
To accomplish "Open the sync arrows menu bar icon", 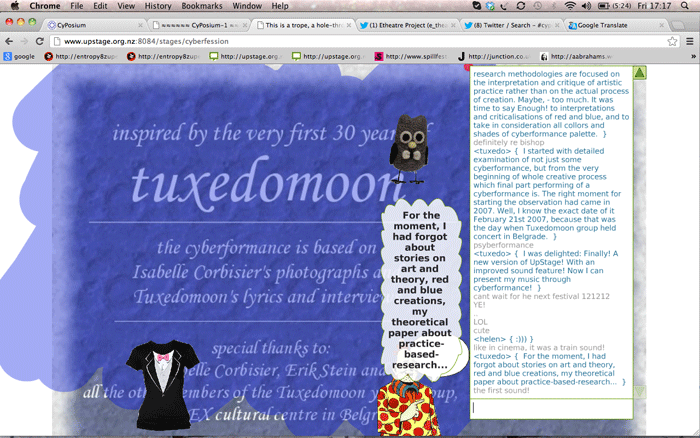I will click(521, 6).
